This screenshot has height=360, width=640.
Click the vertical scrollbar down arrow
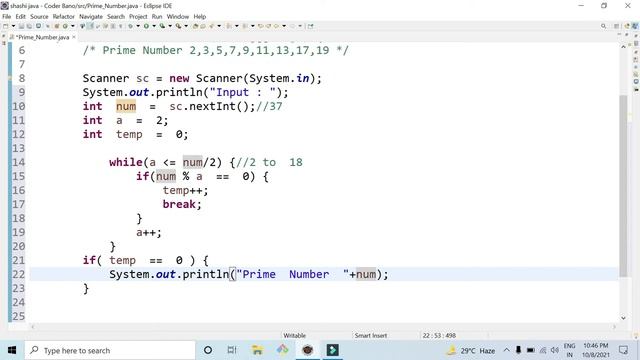point(623,318)
